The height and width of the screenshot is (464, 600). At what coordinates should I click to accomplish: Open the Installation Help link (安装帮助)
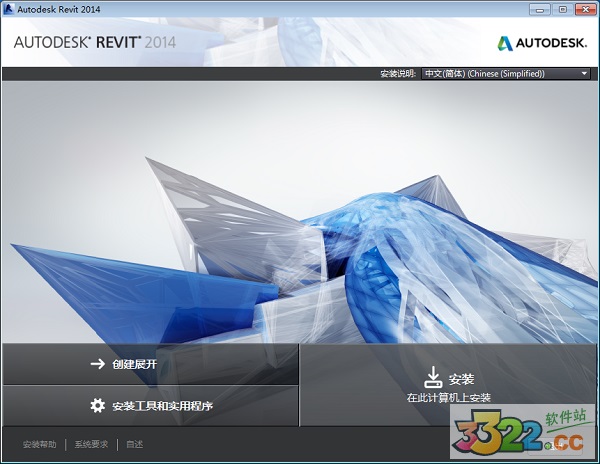39,444
